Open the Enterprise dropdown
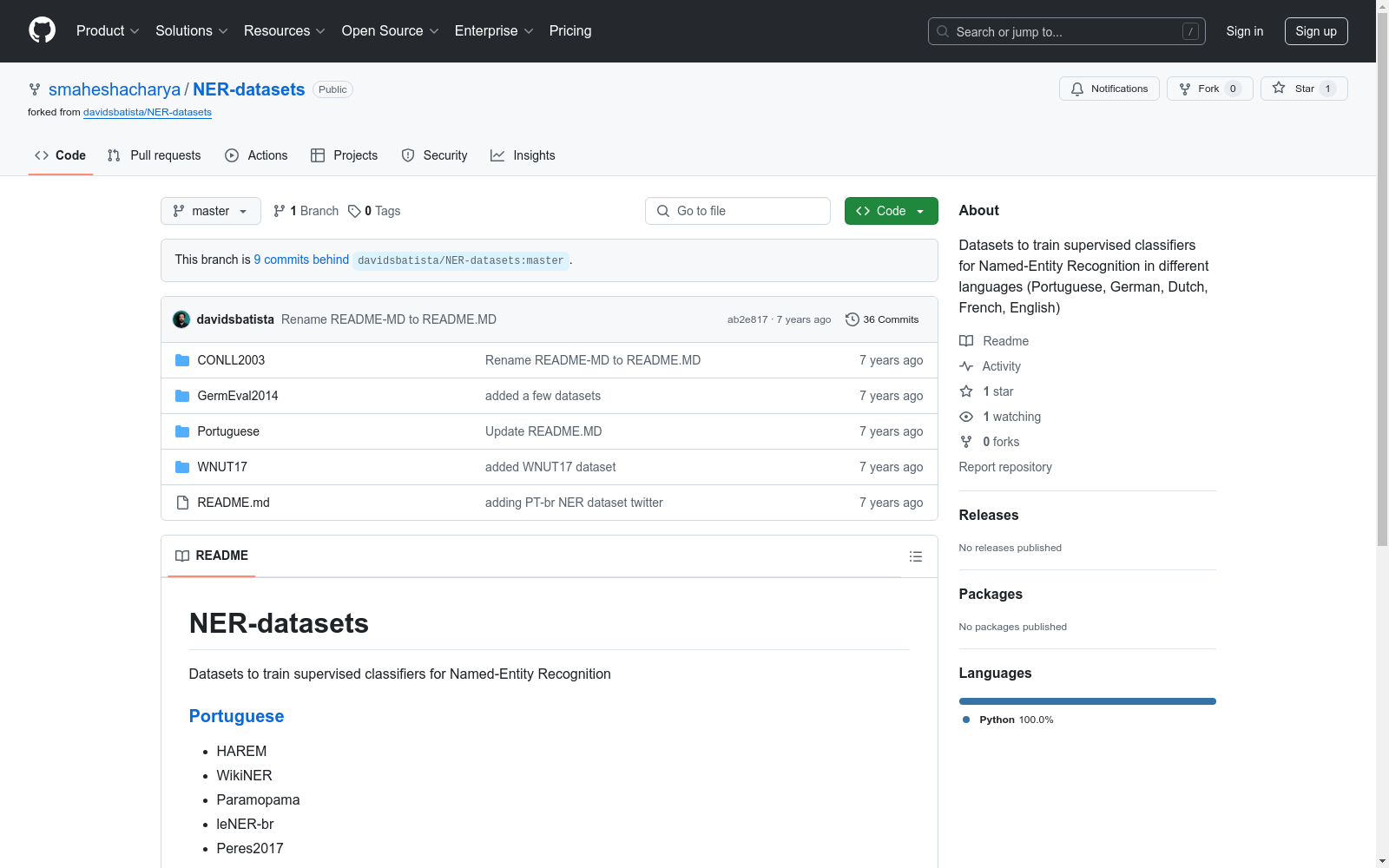Image resolution: width=1389 pixels, height=868 pixels. pyautogui.click(x=494, y=30)
